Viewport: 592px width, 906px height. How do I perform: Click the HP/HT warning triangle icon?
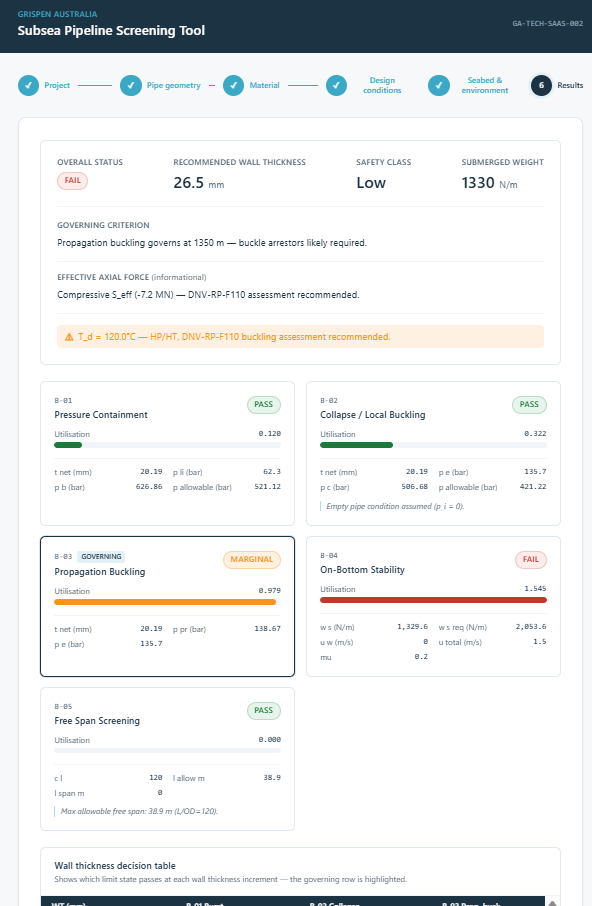(x=69, y=337)
